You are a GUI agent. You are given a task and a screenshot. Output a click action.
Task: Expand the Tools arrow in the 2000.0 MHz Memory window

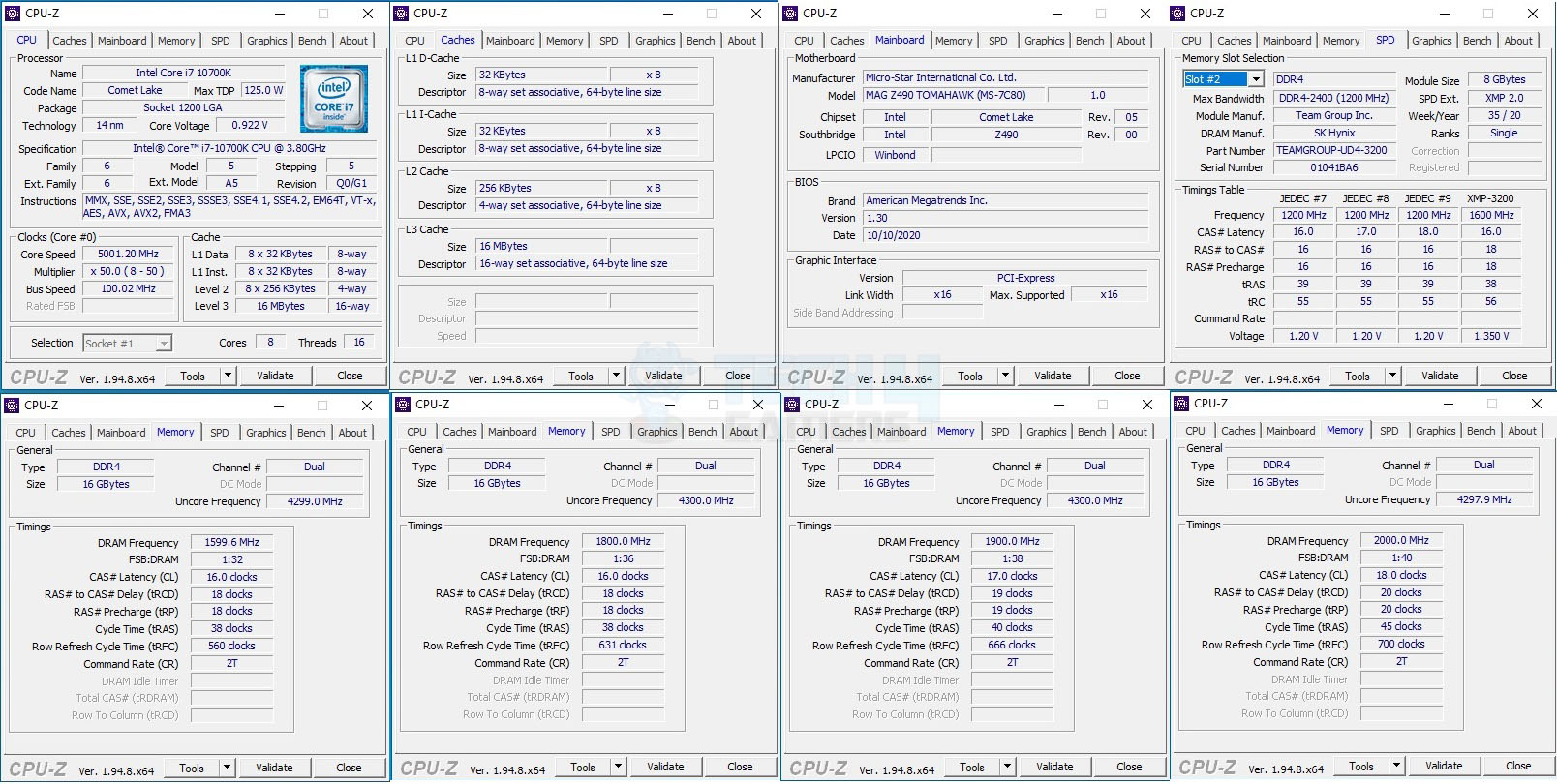click(x=1396, y=766)
